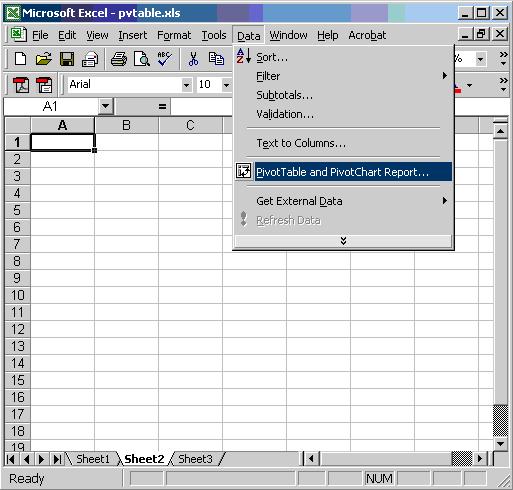Click the equals Edit Formula button
The height and width of the screenshot is (490, 513).
[162, 107]
